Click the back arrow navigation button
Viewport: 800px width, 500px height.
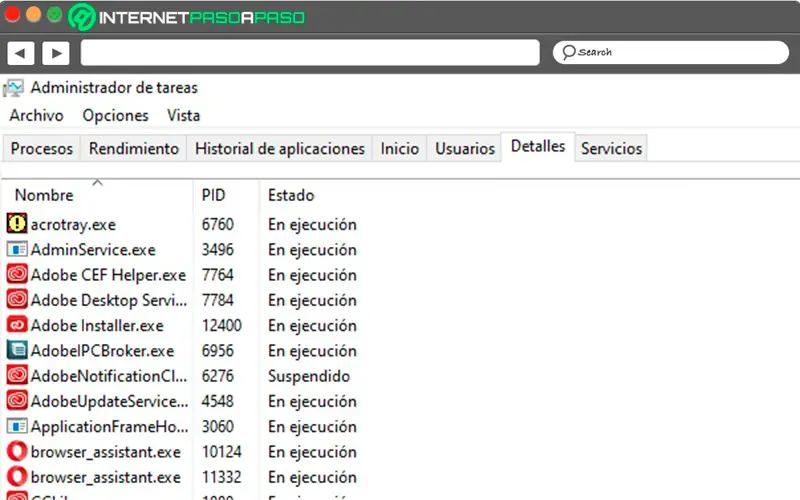tap(20, 53)
